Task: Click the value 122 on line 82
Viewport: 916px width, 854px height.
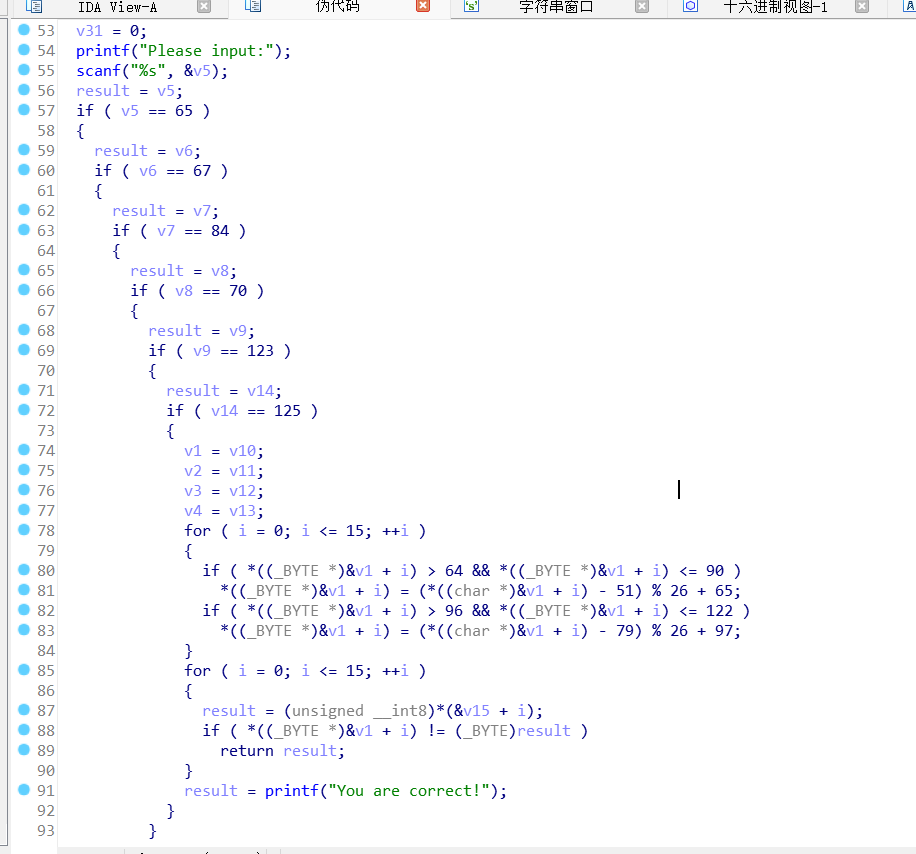Action: pos(719,611)
